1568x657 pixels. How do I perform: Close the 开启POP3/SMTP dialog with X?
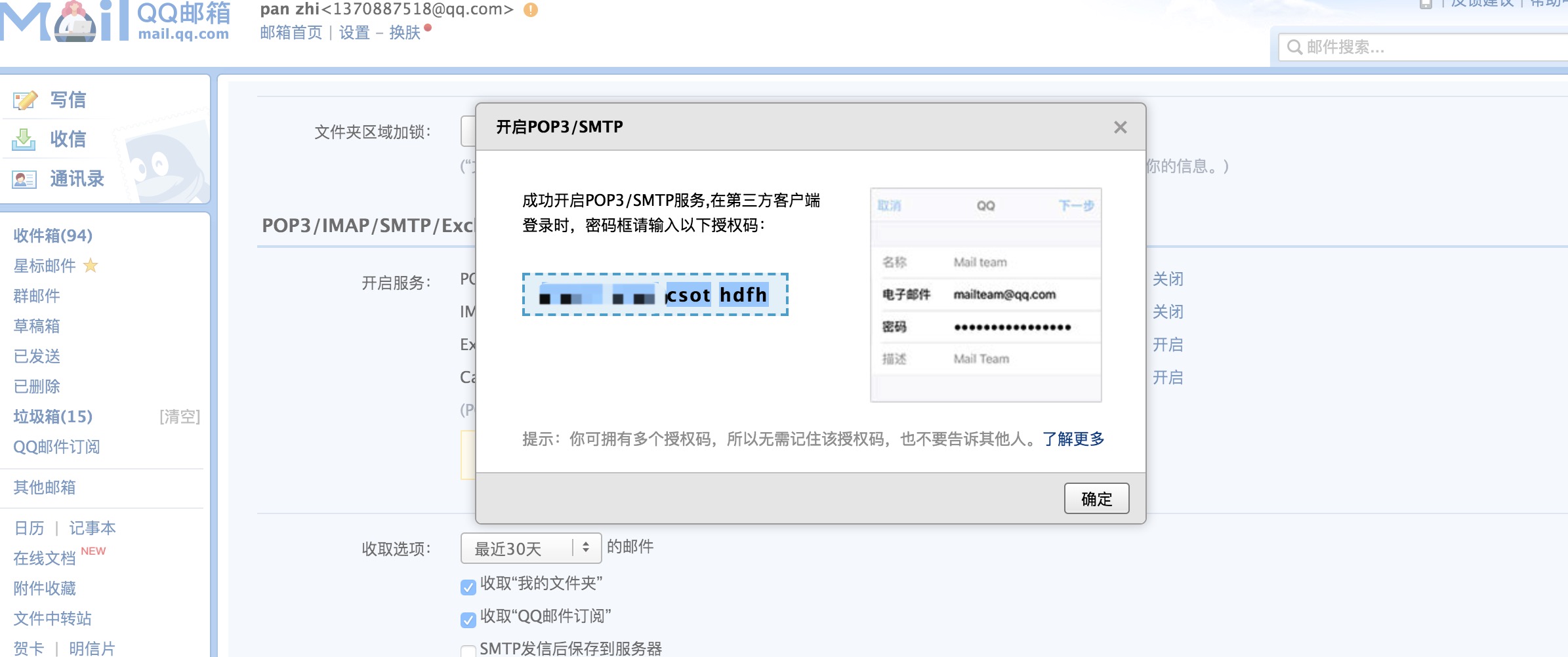1120,127
